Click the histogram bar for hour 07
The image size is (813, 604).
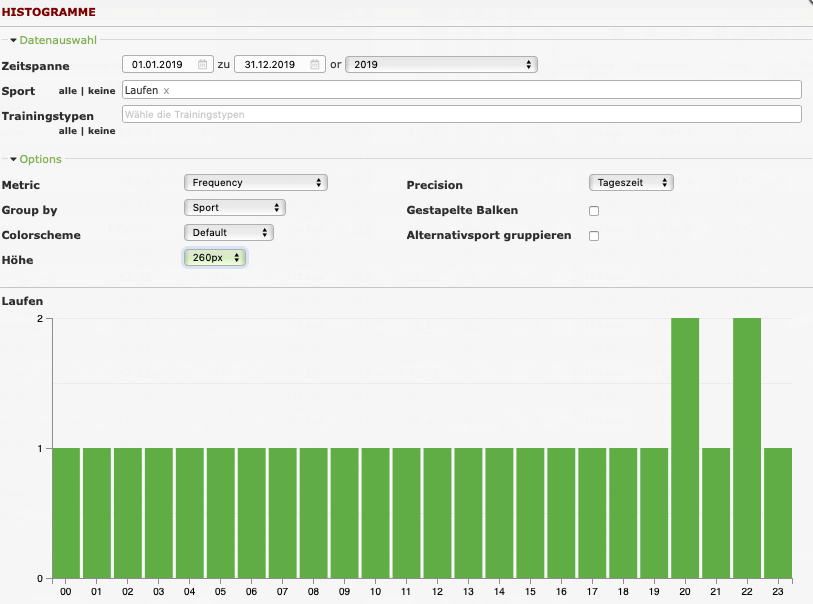click(283, 513)
